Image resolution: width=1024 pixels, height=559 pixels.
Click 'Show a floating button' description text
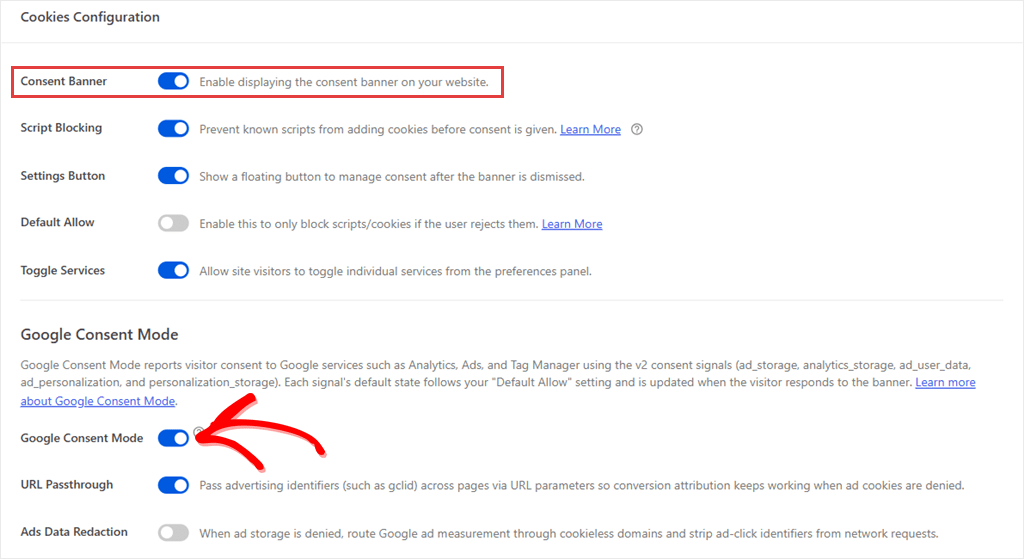[x=392, y=177]
